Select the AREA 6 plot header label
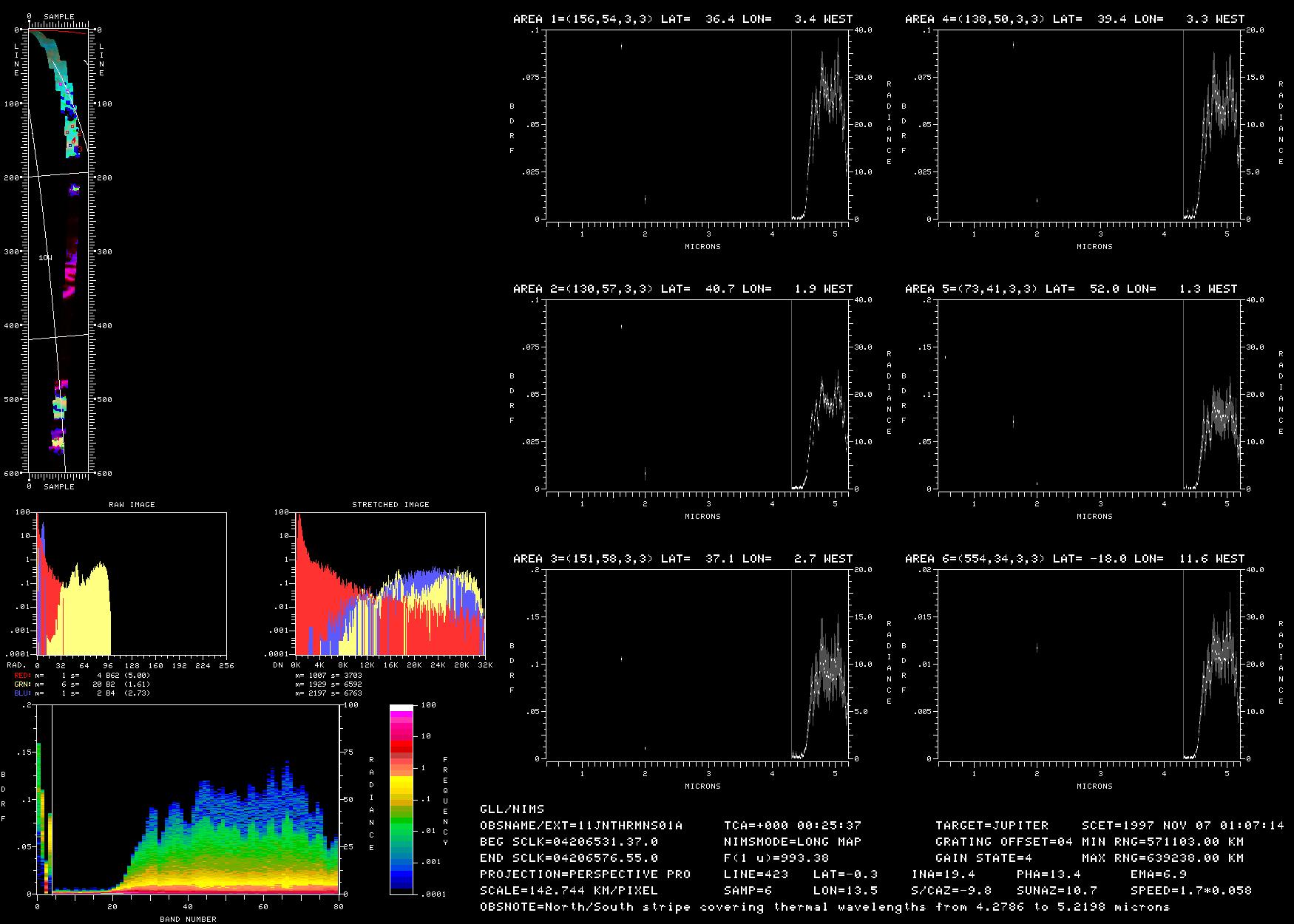 [x=1074, y=559]
